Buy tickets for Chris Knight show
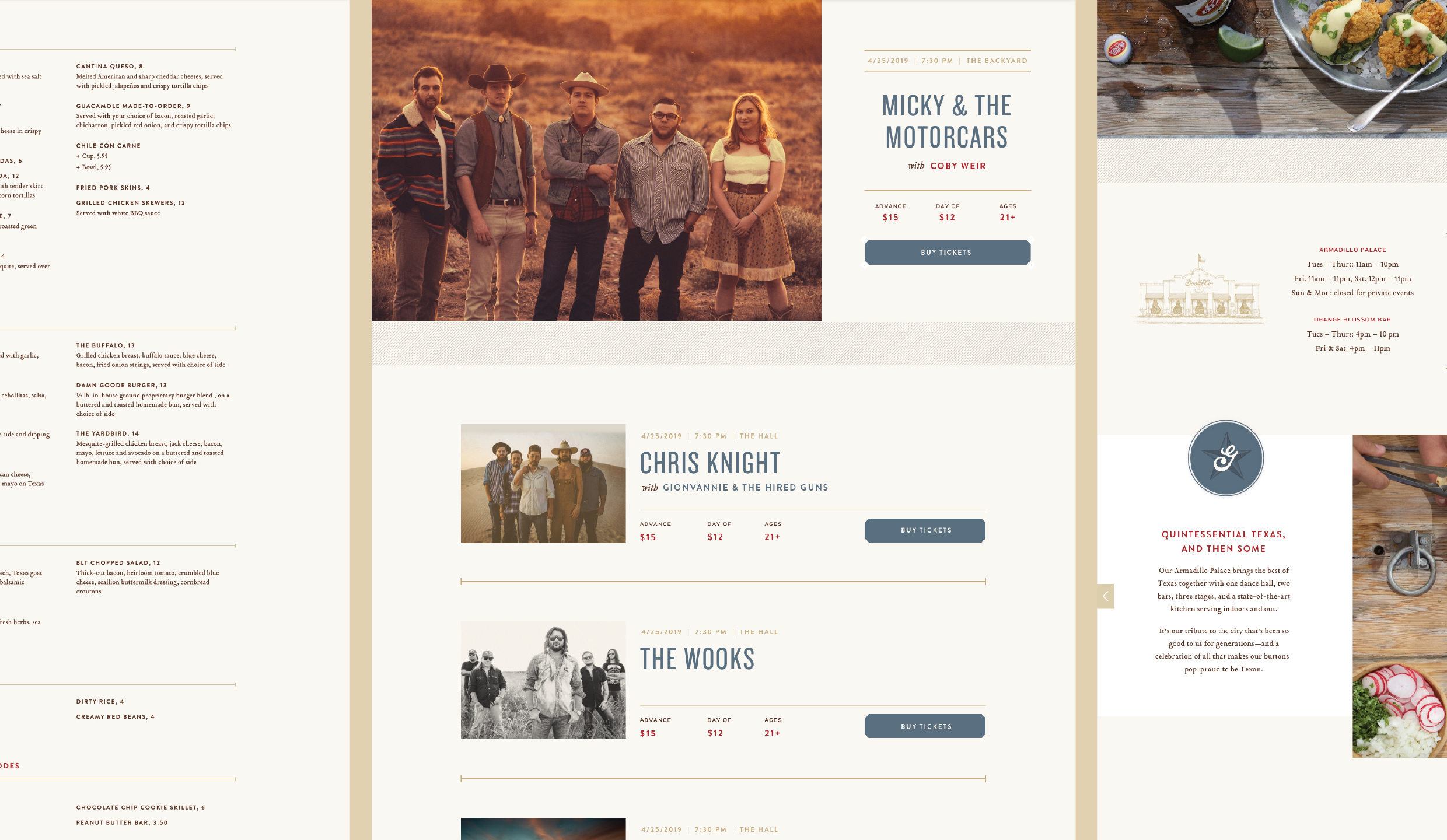The height and width of the screenshot is (840, 1447). click(925, 530)
